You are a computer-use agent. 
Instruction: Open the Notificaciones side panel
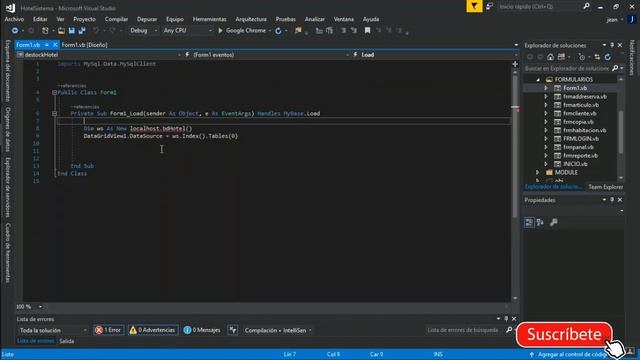pyautogui.click(x=632, y=58)
